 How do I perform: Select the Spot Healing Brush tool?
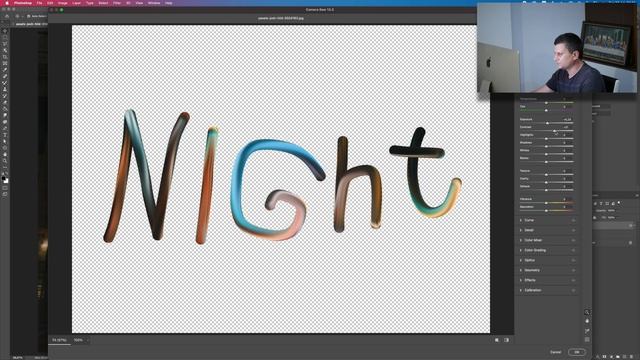[x=5, y=76]
